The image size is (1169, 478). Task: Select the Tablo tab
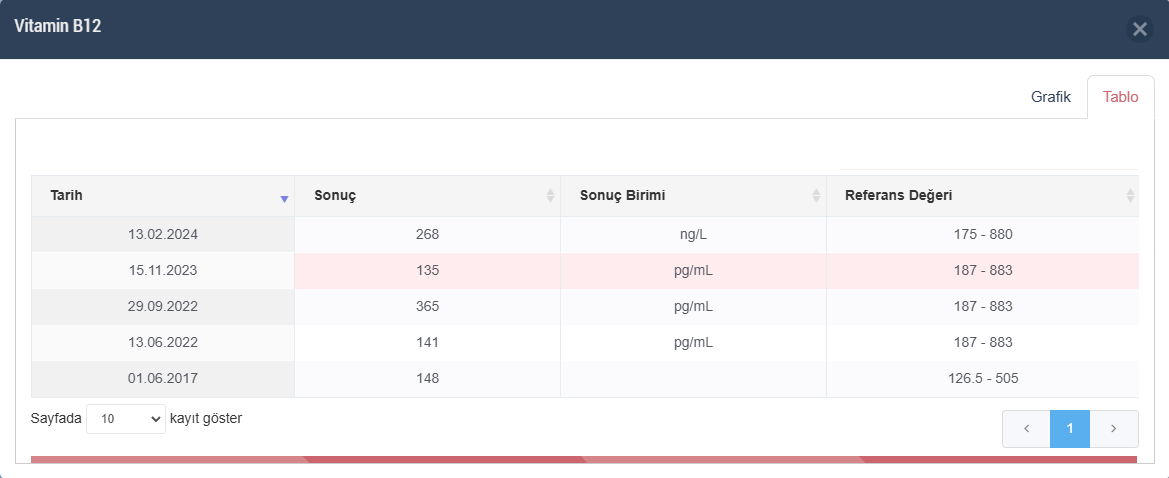click(x=1120, y=97)
